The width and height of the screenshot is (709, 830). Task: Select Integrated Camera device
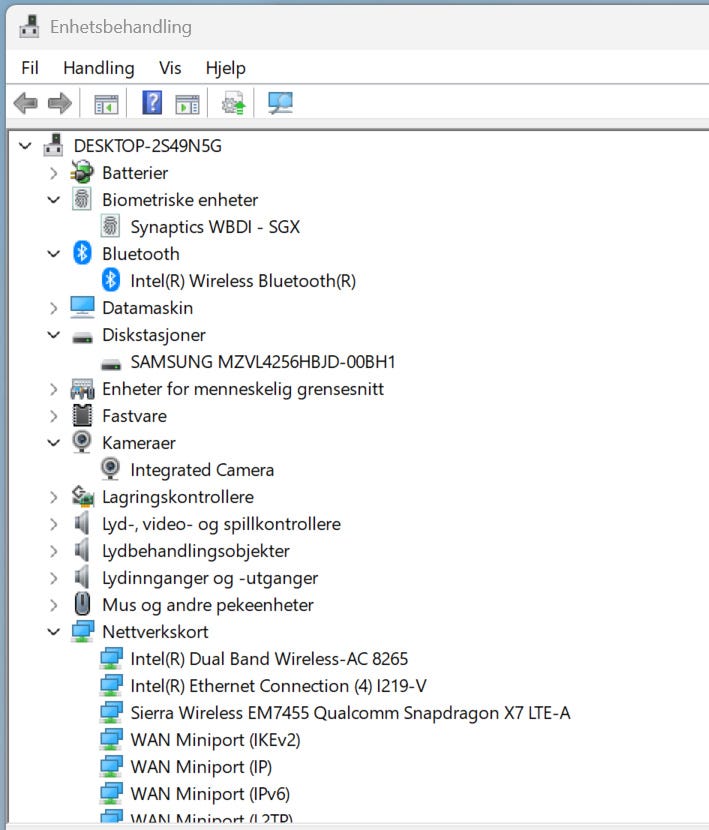[202, 470]
